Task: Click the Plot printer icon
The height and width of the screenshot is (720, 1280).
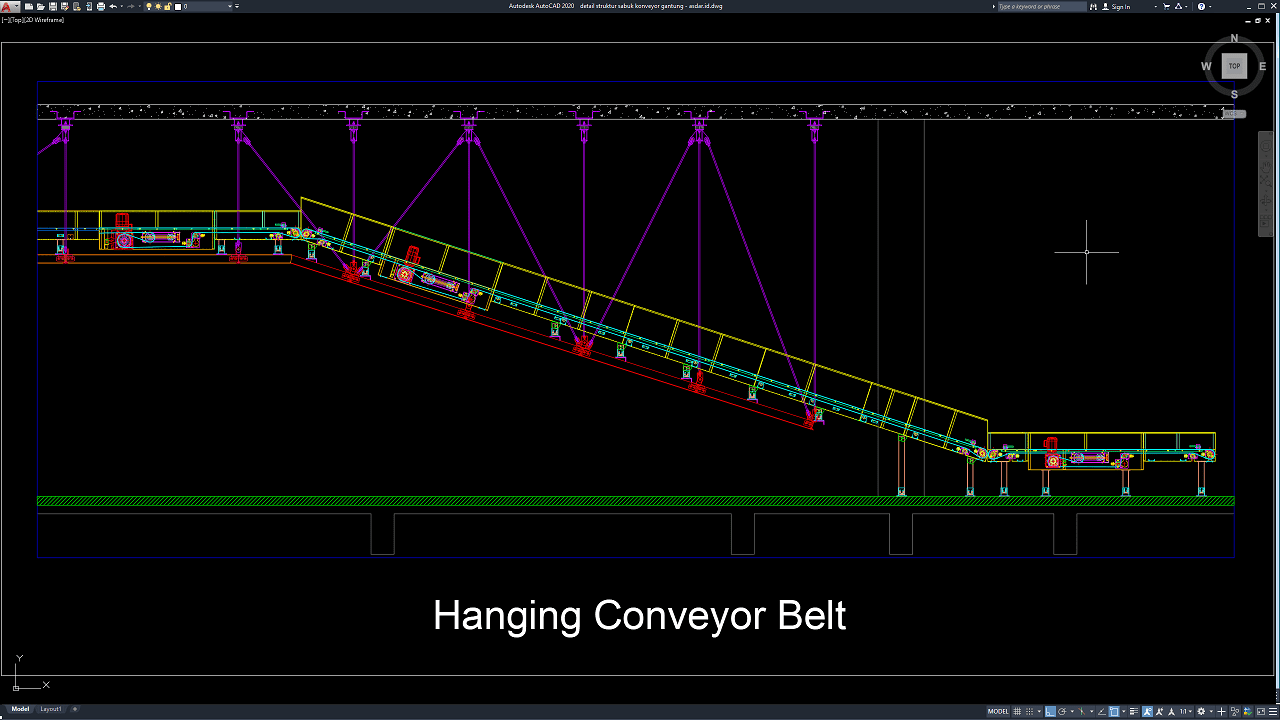Action: 100,6
